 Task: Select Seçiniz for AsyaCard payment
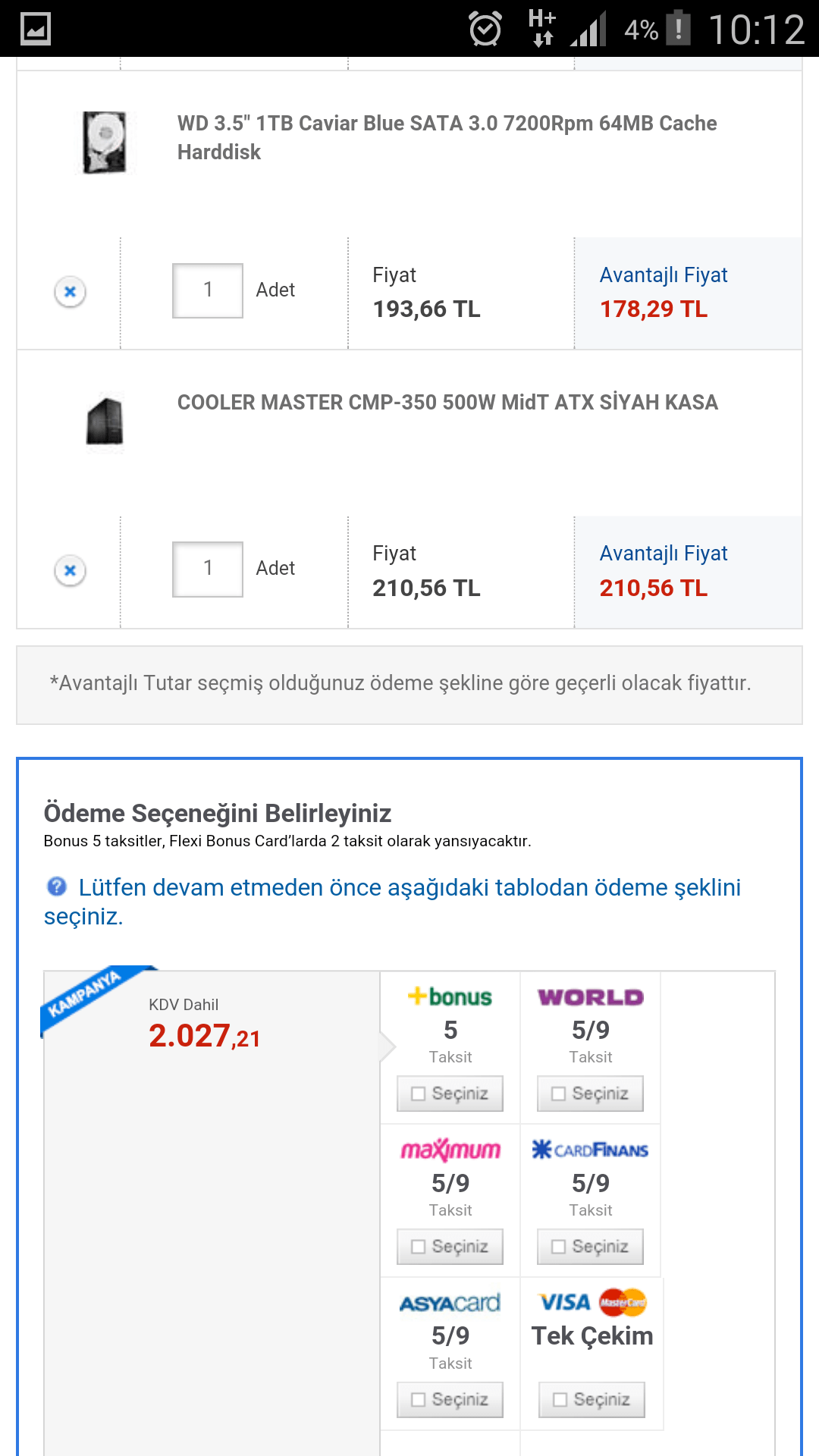(450, 1399)
